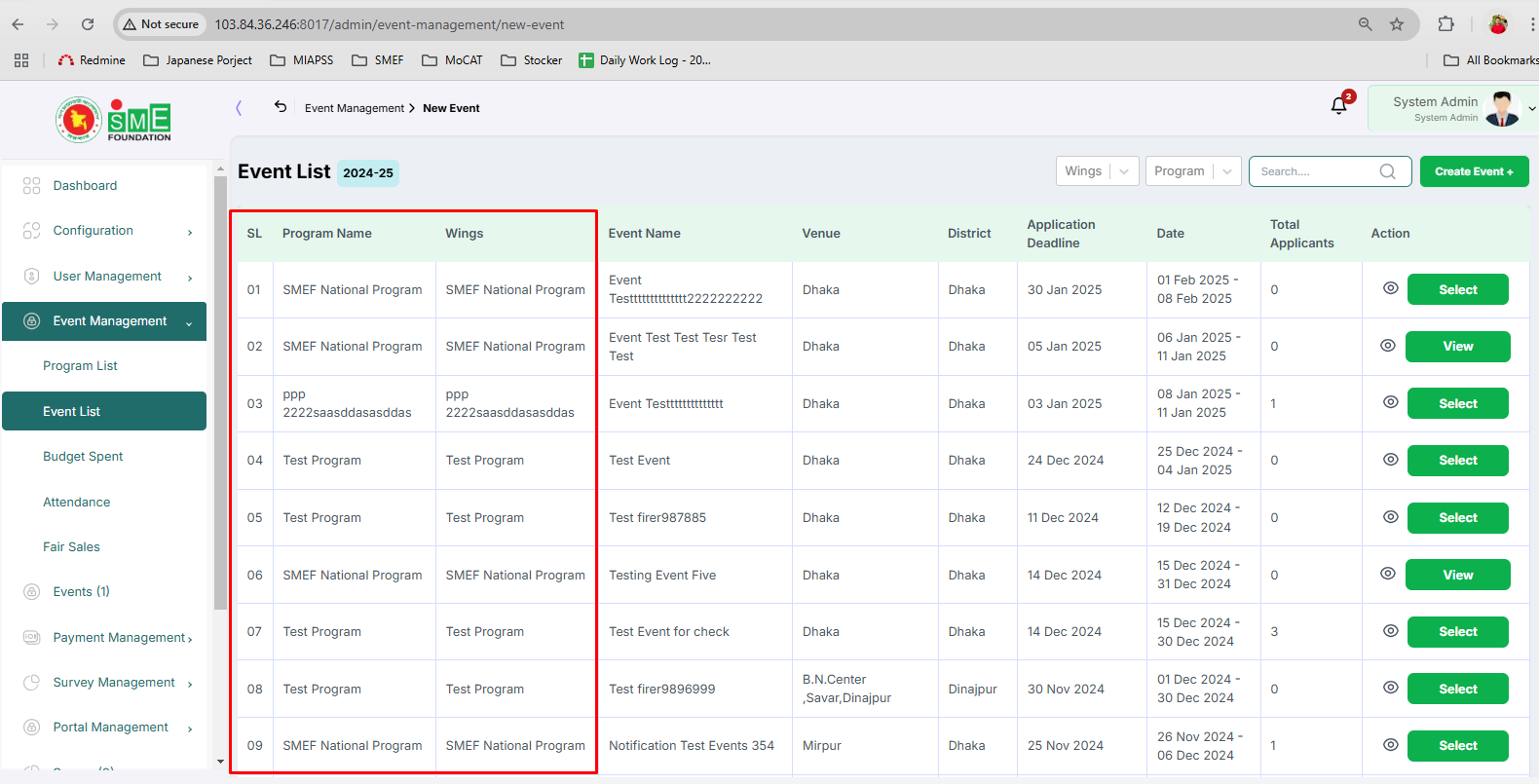Open the browser extensions puzzle icon
The width and height of the screenshot is (1539, 784).
pos(1446,24)
